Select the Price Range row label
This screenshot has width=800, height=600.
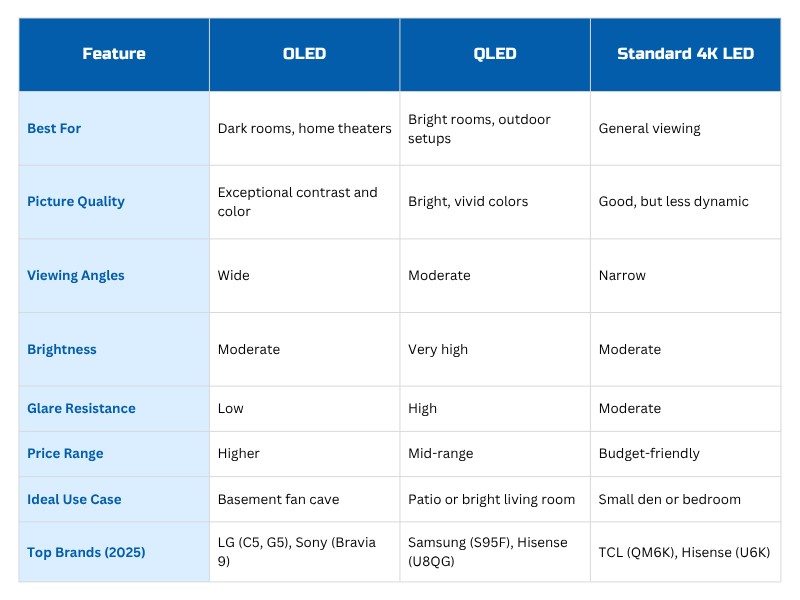tap(65, 454)
